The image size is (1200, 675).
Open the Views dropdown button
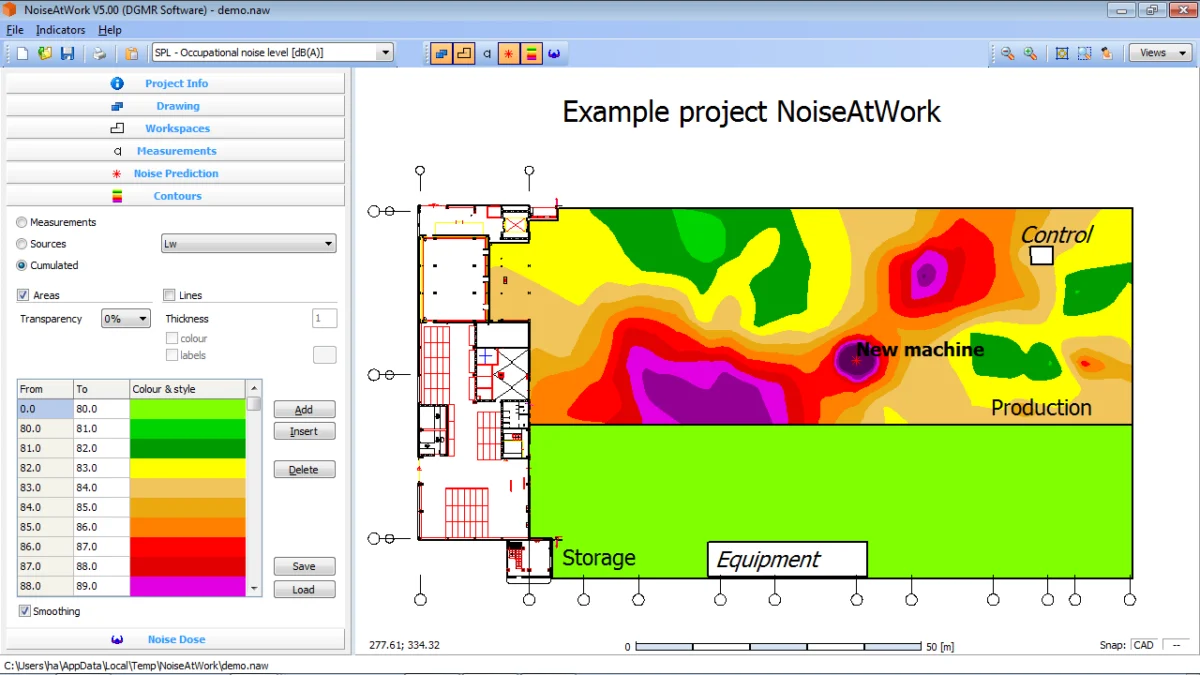coord(1159,53)
